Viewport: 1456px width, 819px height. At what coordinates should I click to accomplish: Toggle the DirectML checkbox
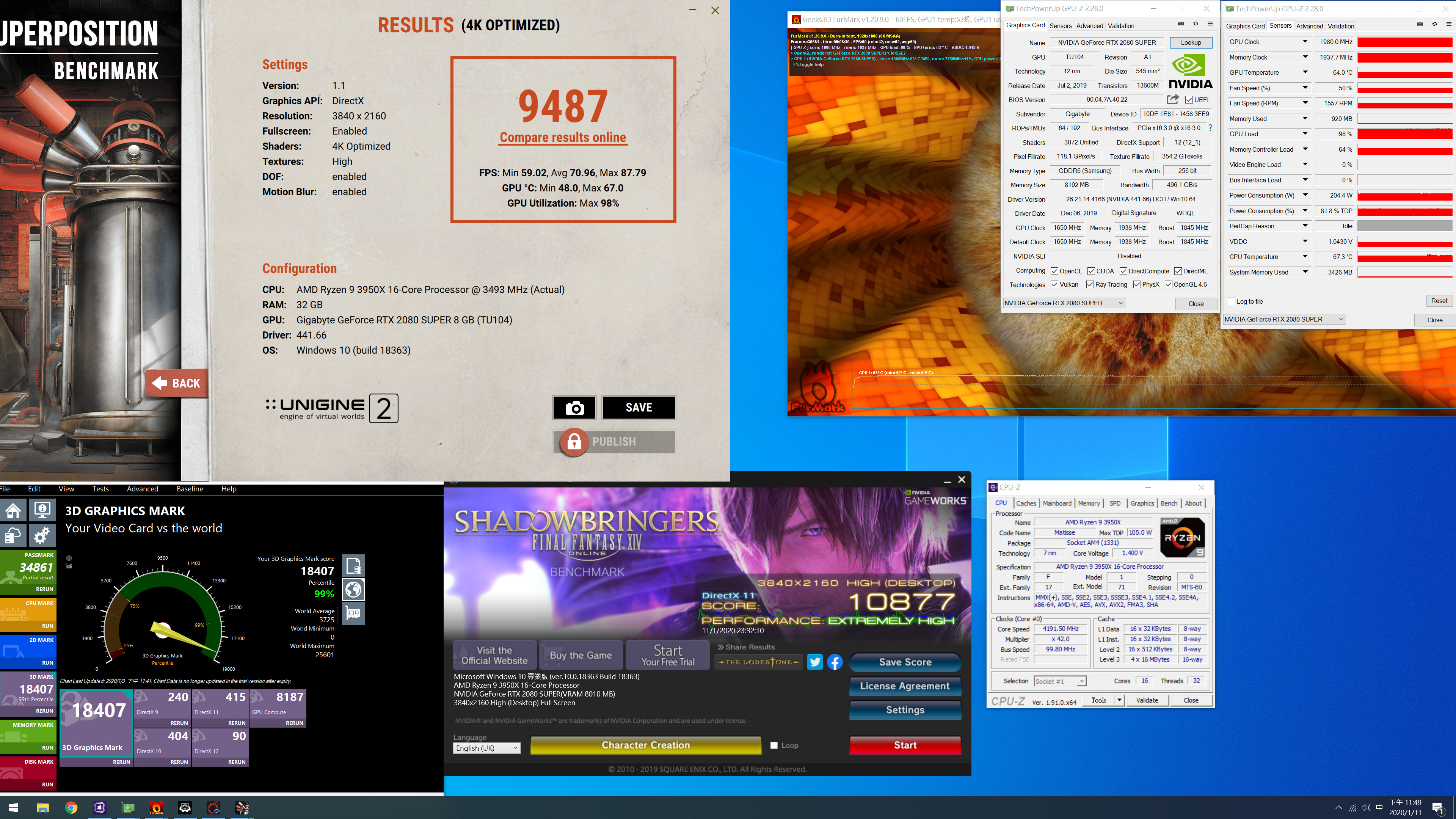(x=1178, y=271)
